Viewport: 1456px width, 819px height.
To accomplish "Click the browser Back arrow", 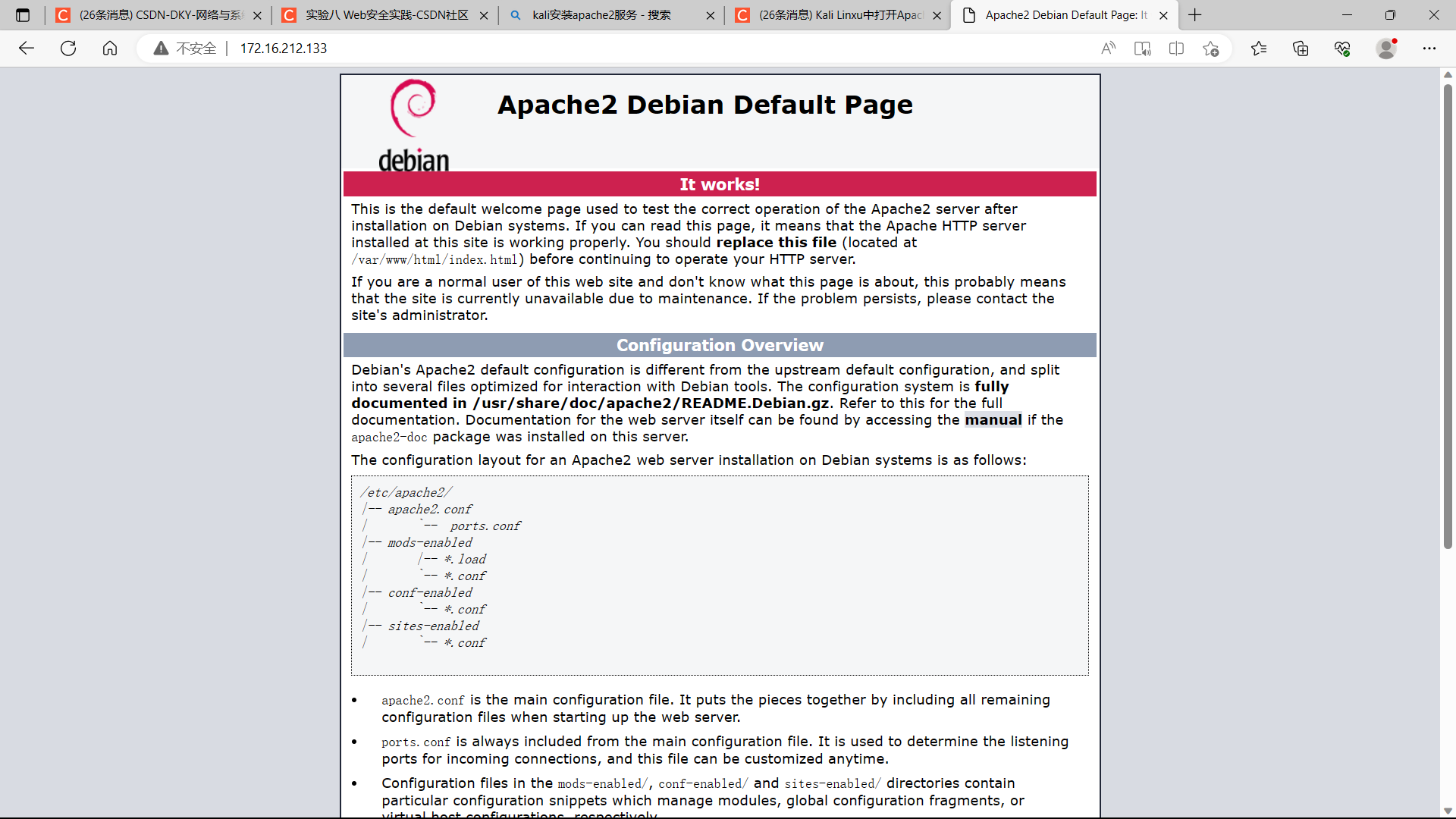I will [x=27, y=49].
